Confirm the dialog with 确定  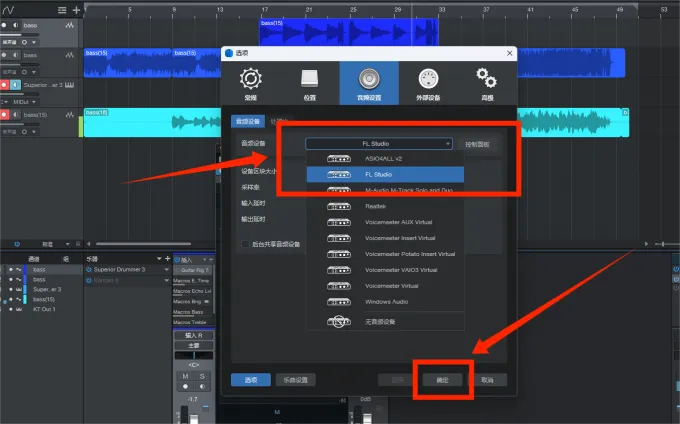442,380
